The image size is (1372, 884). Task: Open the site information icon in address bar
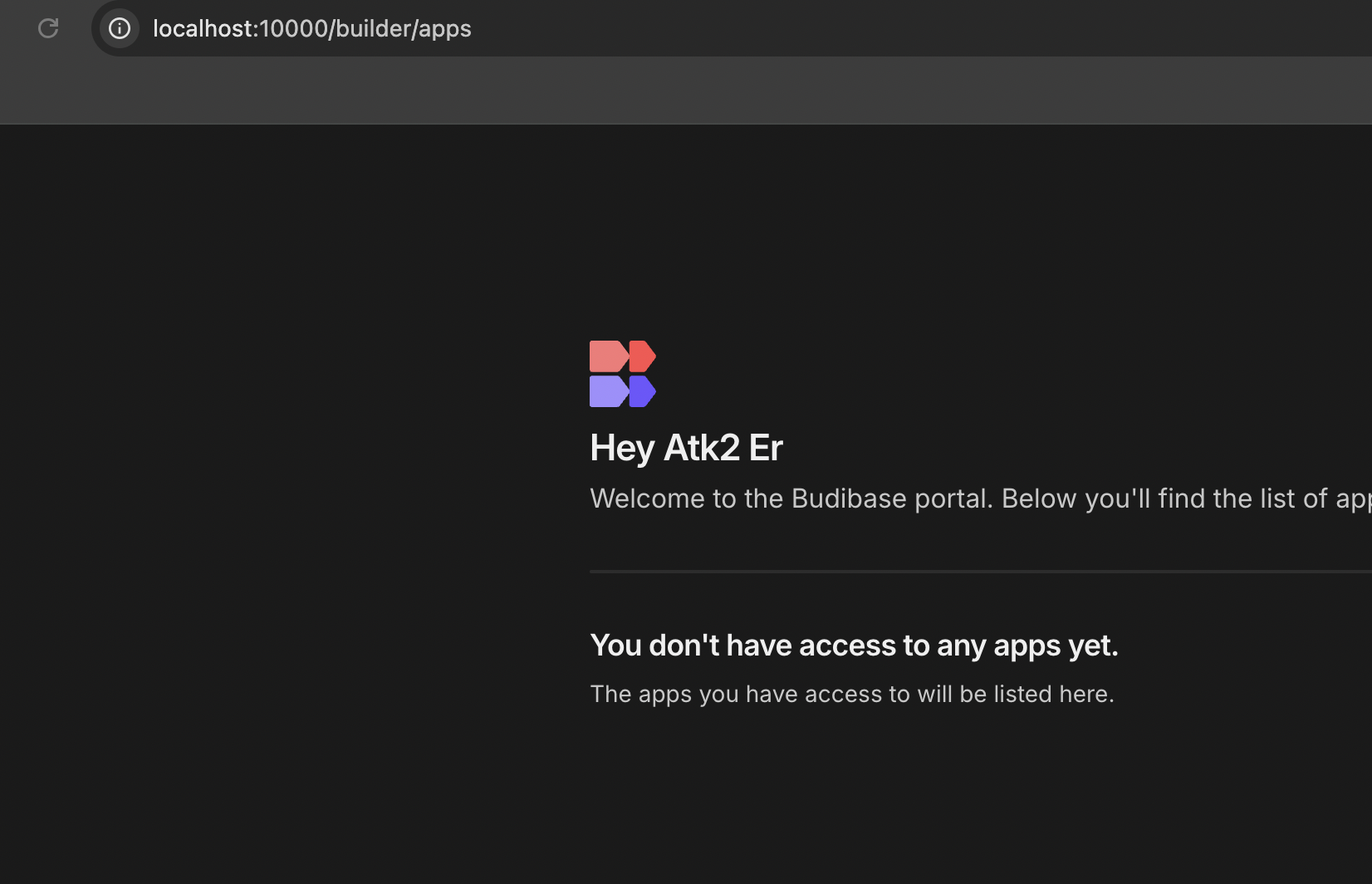[x=120, y=28]
